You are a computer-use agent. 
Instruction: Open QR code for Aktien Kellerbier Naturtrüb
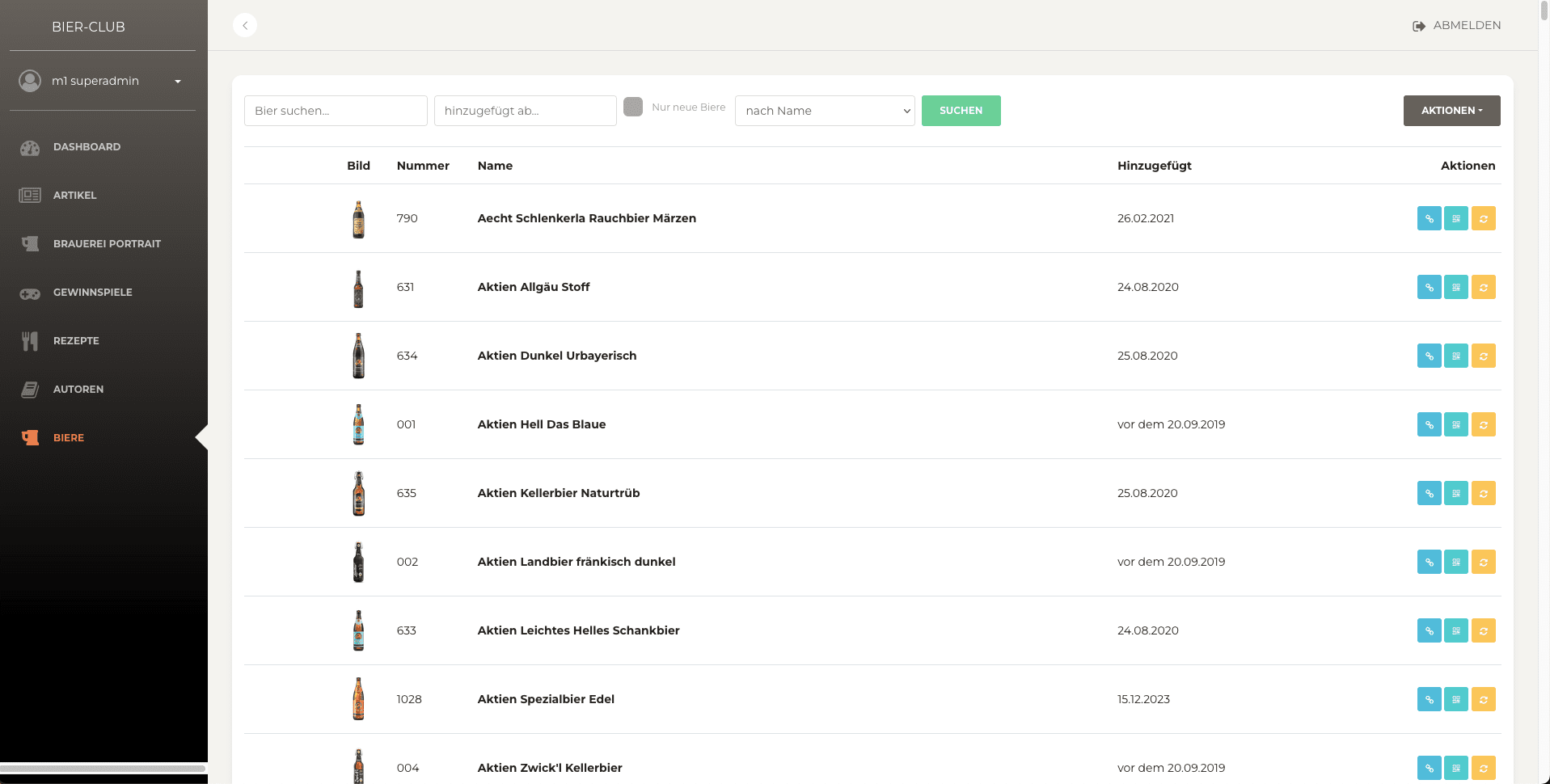(1455, 493)
